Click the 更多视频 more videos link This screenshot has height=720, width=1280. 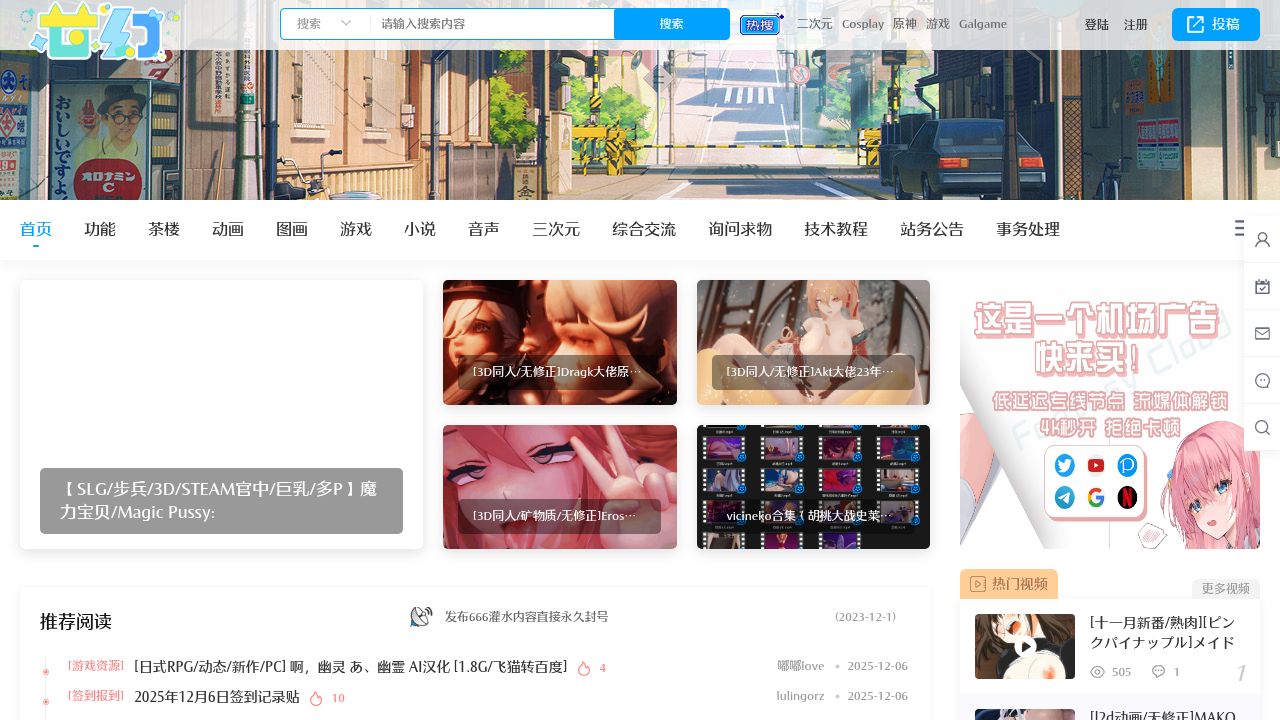pyautogui.click(x=1225, y=588)
